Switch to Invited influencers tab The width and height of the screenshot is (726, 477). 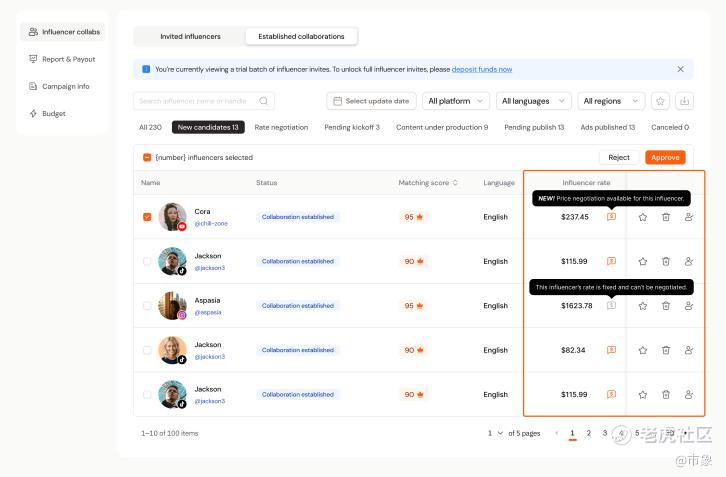[190, 36]
